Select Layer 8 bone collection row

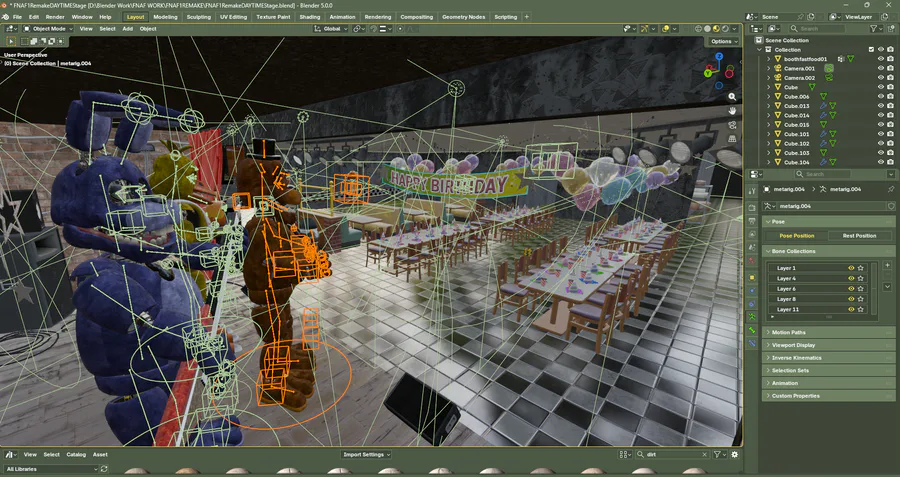tap(817, 299)
